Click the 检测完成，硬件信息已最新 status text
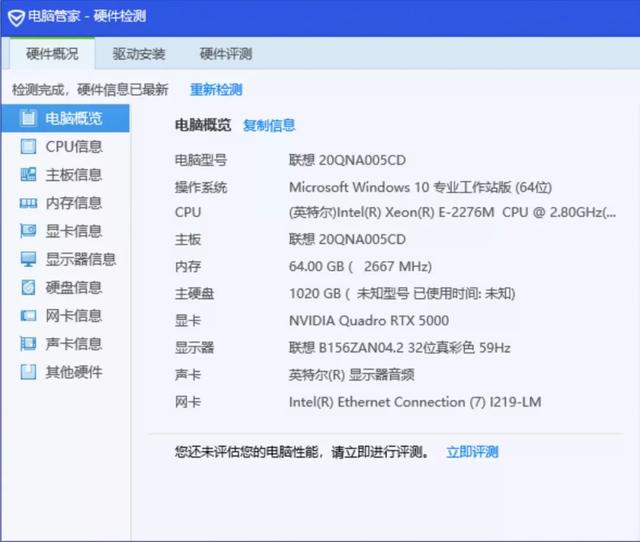 (x=90, y=89)
